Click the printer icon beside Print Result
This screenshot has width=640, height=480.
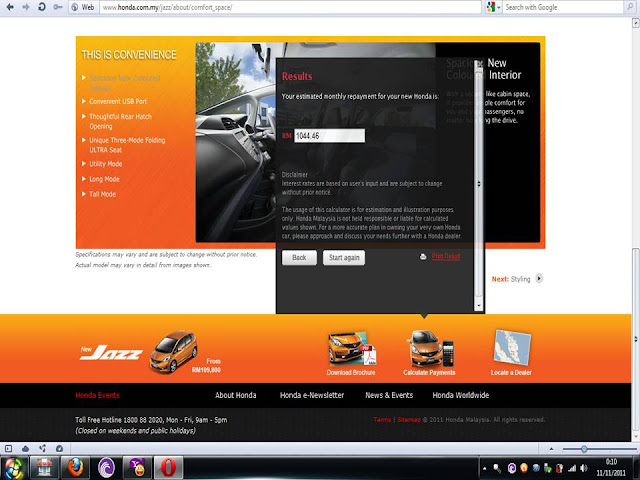tap(423, 256)
